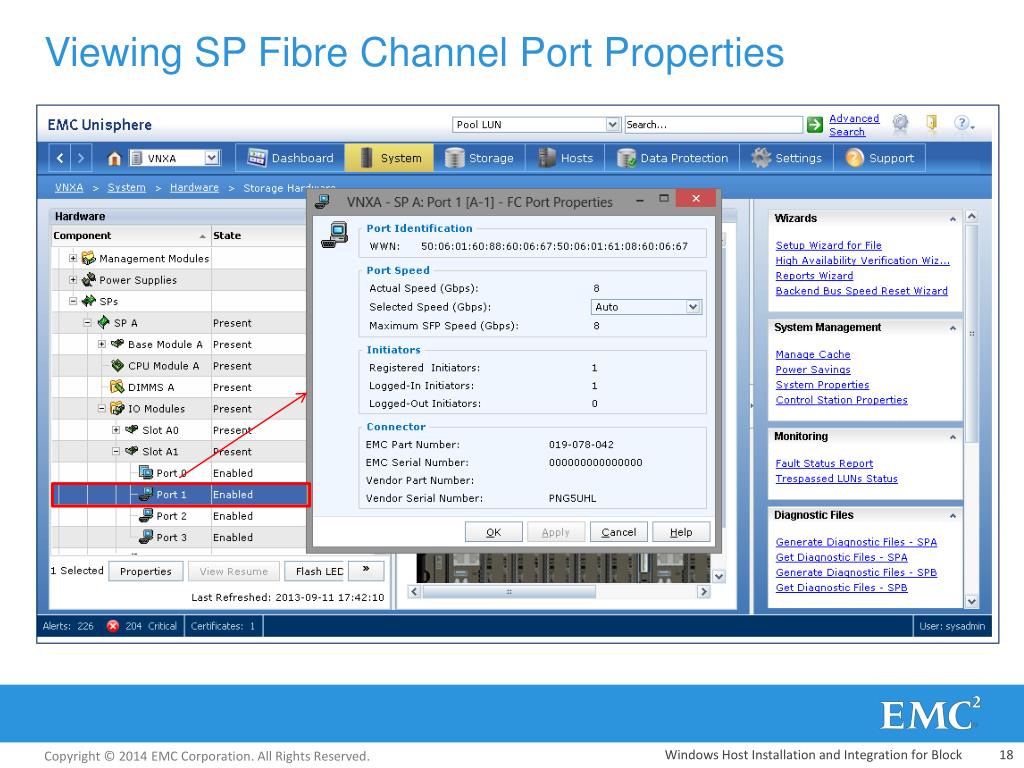Viewport: 1024px width, 768px height.
Task: Click the Slot A0 icon
Action: coord(132,430)
